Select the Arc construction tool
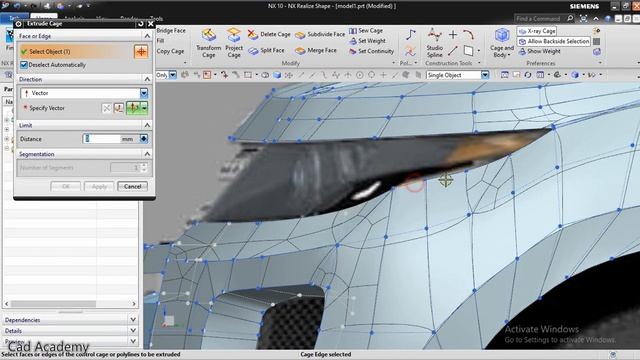This screenshot has width=640, height=360. (x=468, y=35)
